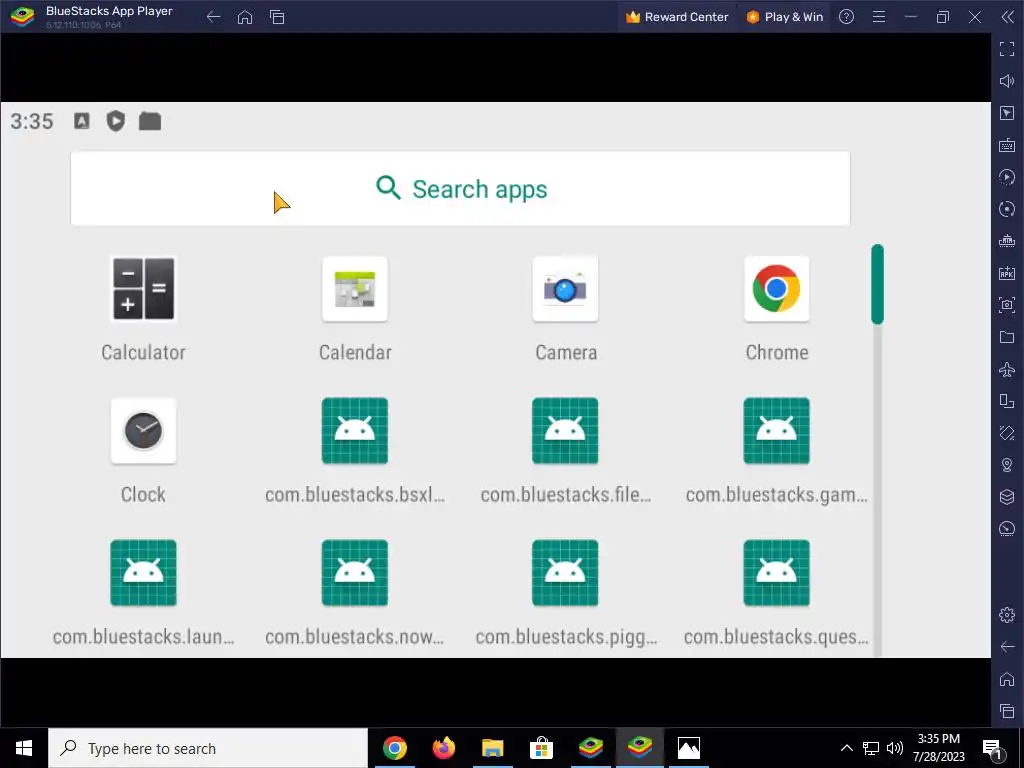Open the Calculator app
Image resolution: width=1024 pixels, height=768 pixels.
click(x=143, y=289)
